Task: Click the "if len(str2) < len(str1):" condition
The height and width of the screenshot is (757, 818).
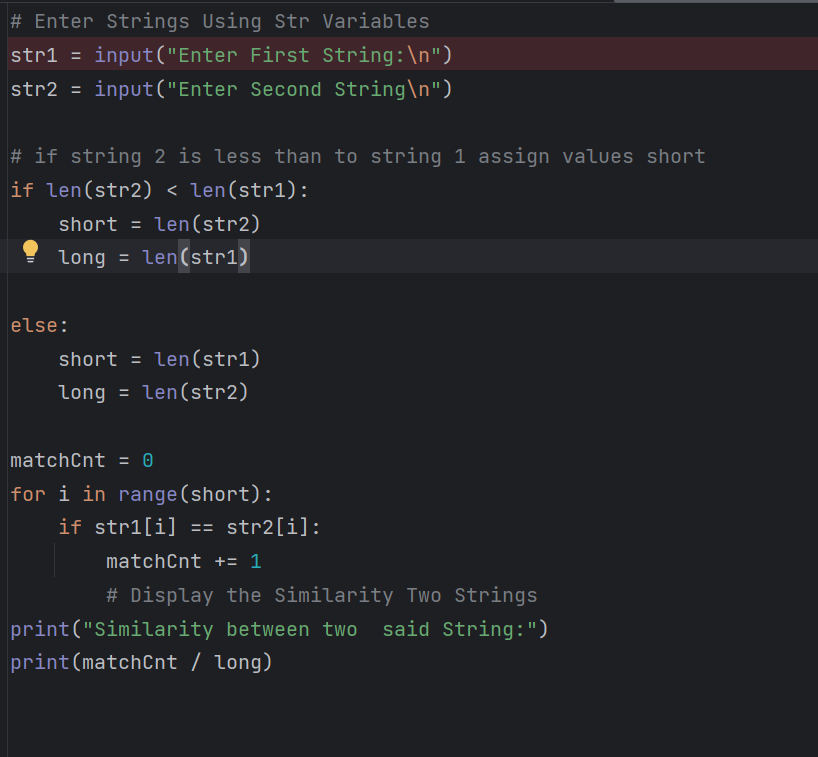Action: click(160, 190)
